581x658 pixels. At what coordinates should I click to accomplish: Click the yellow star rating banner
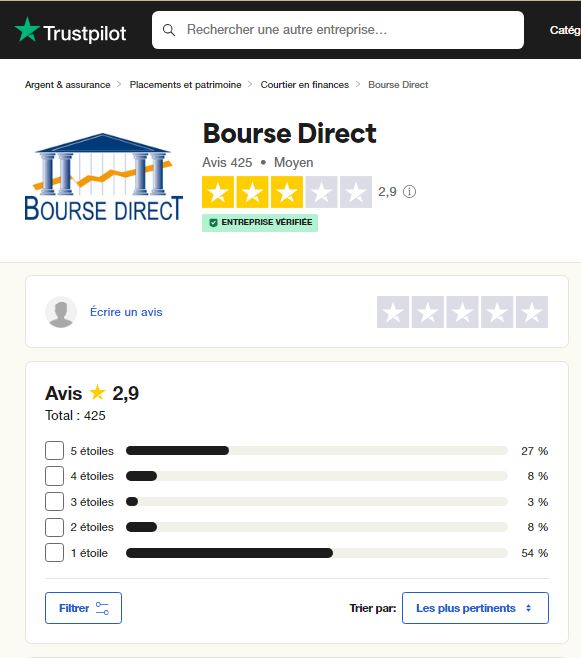click(x=287, y=192)
